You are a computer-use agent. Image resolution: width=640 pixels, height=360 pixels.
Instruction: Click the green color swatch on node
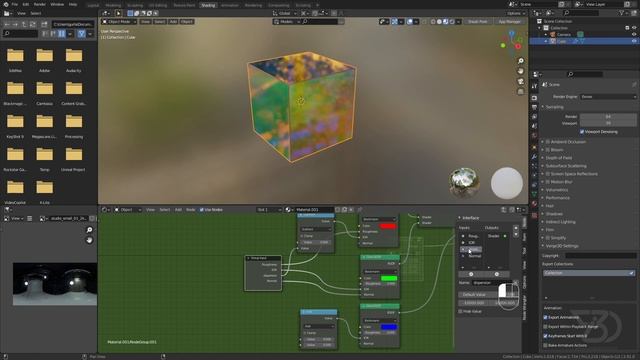coord(389,278)
